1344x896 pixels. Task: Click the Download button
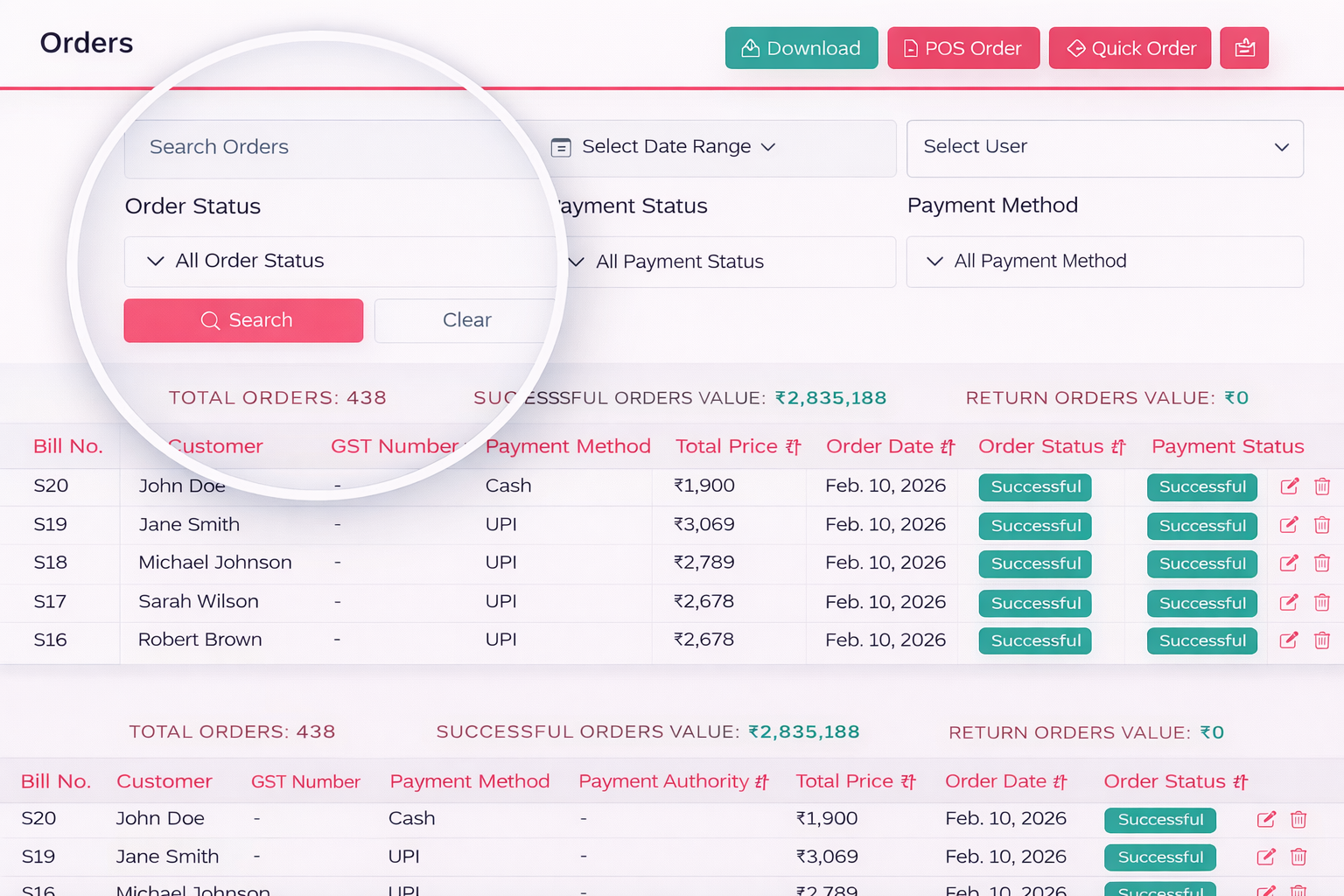[x=801, y=48]
